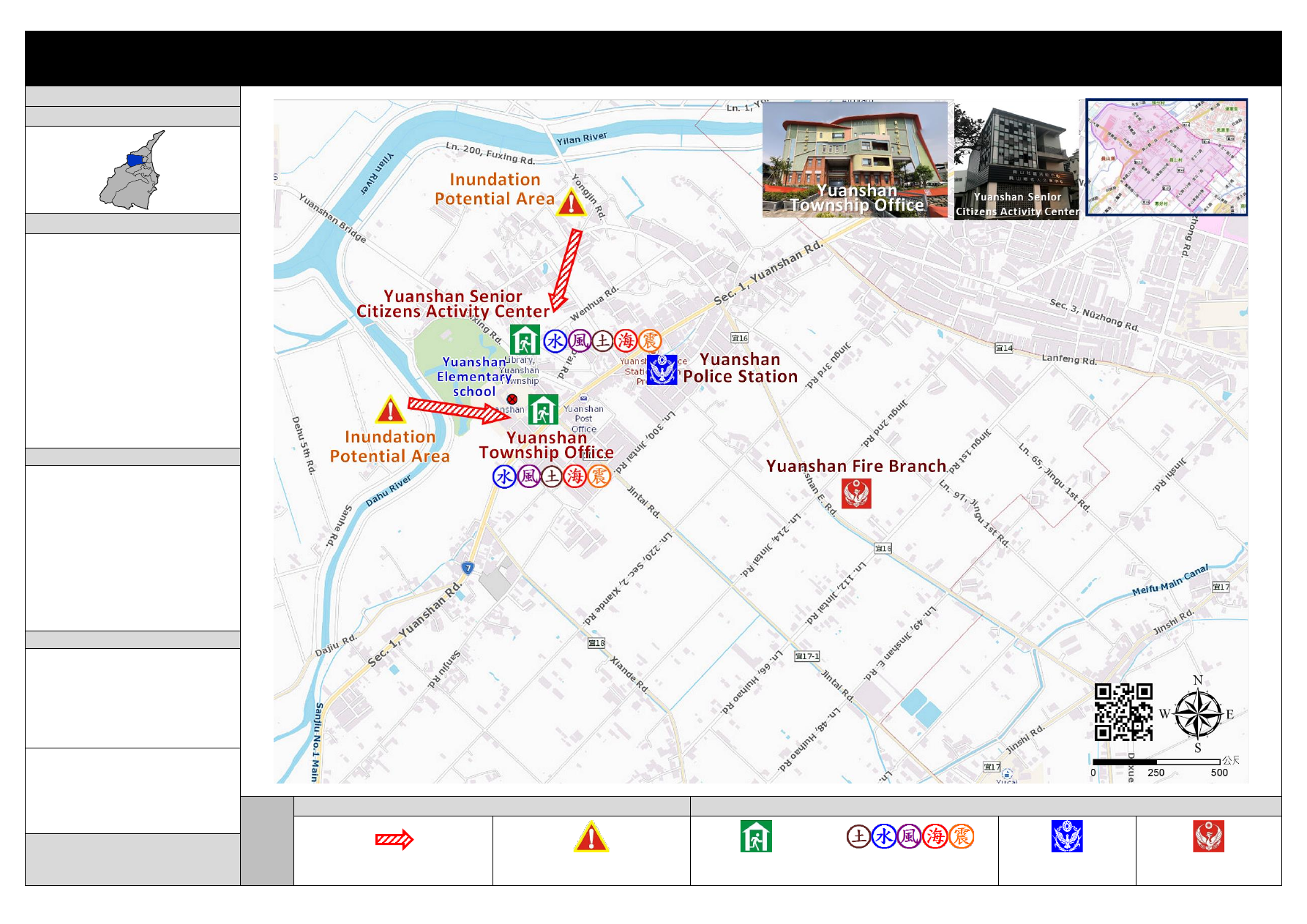Screen dimensions: 1307x924
Task: Click the red dot marker at Yuanshan Elementary school
Action: tap(512, 399)
